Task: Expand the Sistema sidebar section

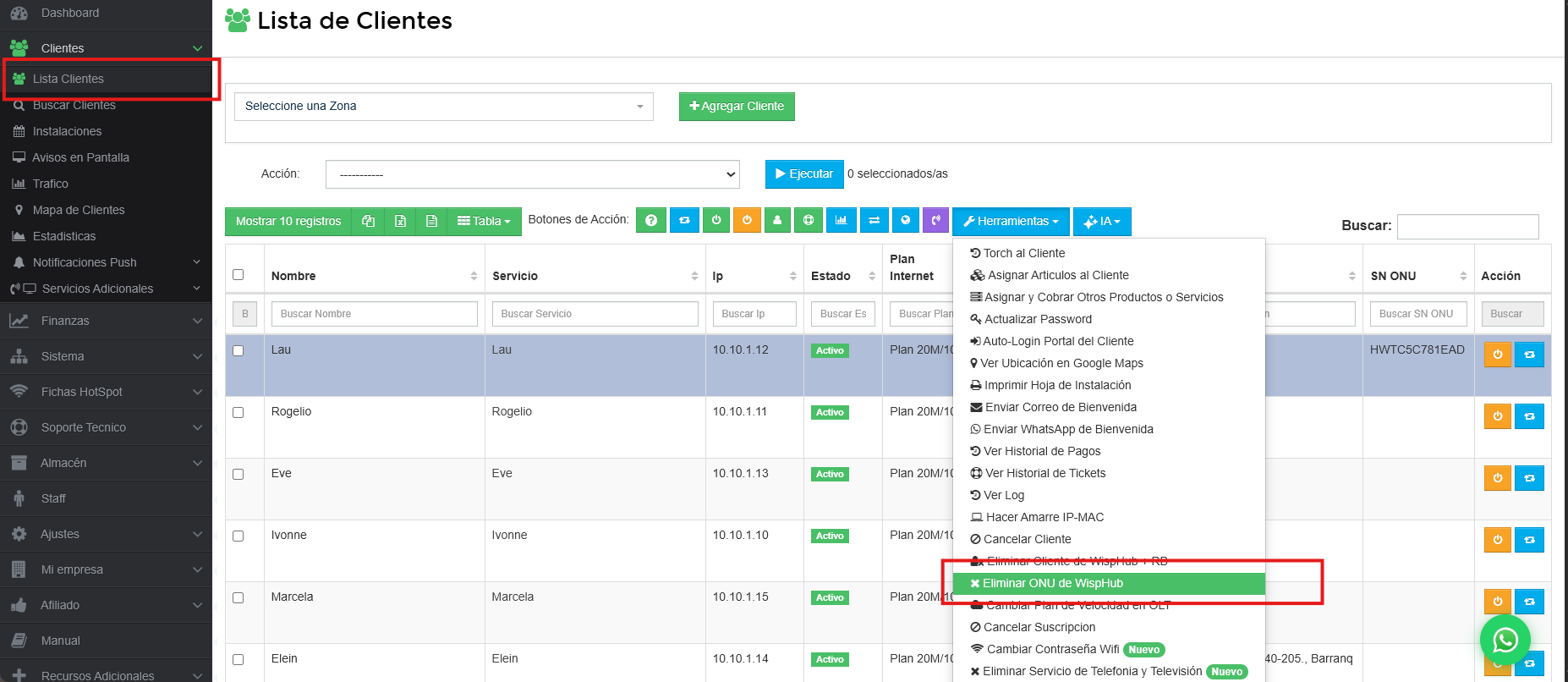Action: (106, 356)
